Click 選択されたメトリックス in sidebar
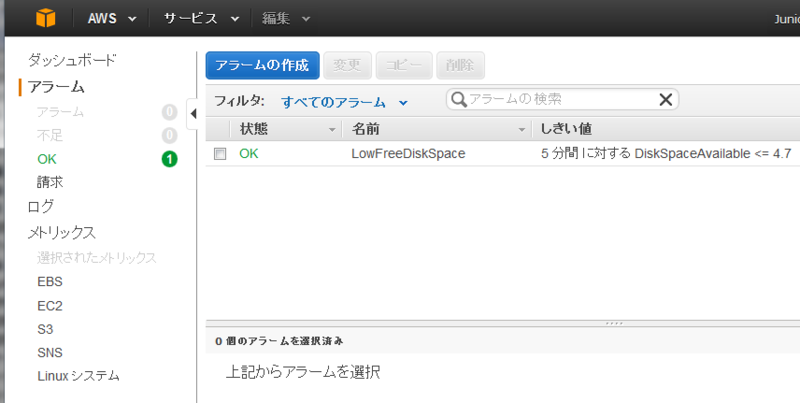The width and height of the screenshot is (800, 403). (x=96, y=258)
